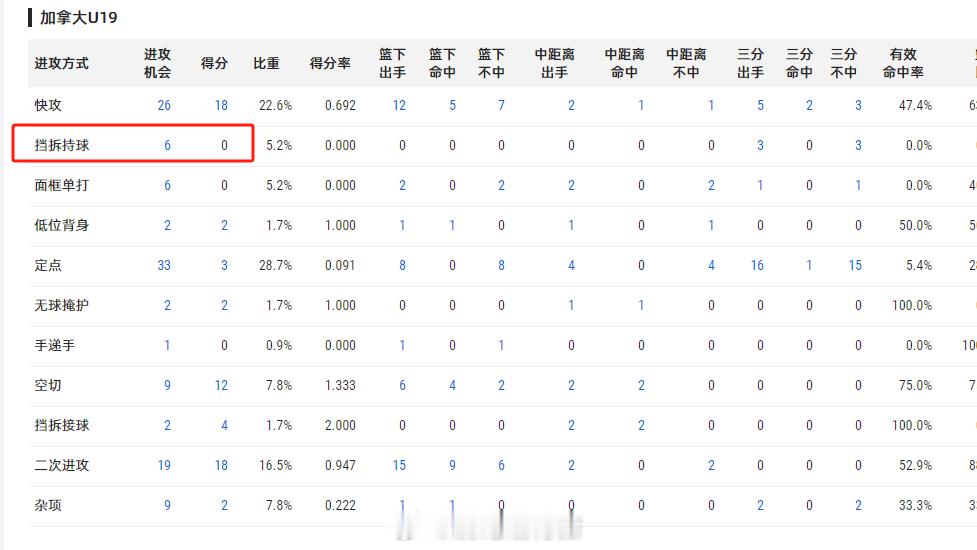
Task: Click the 空切 有效命中率 75.0%
Action: [x=915, y=385]
